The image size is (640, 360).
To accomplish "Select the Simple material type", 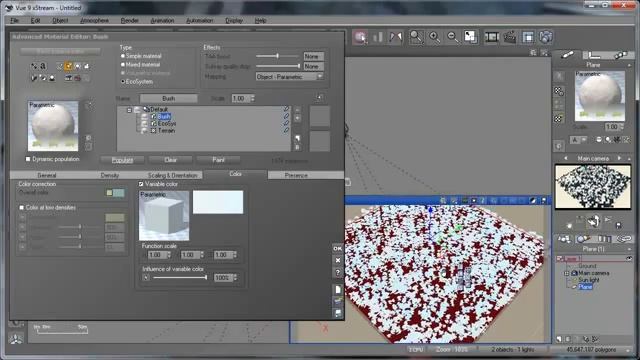I will (x=123, y=56).
